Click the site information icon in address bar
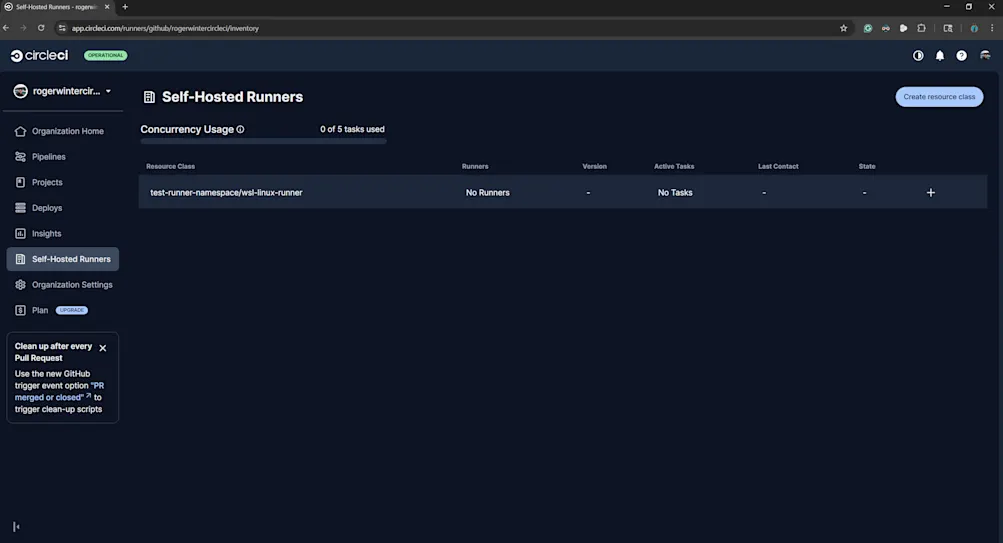 pyautogui.click(x=62, y=28)
